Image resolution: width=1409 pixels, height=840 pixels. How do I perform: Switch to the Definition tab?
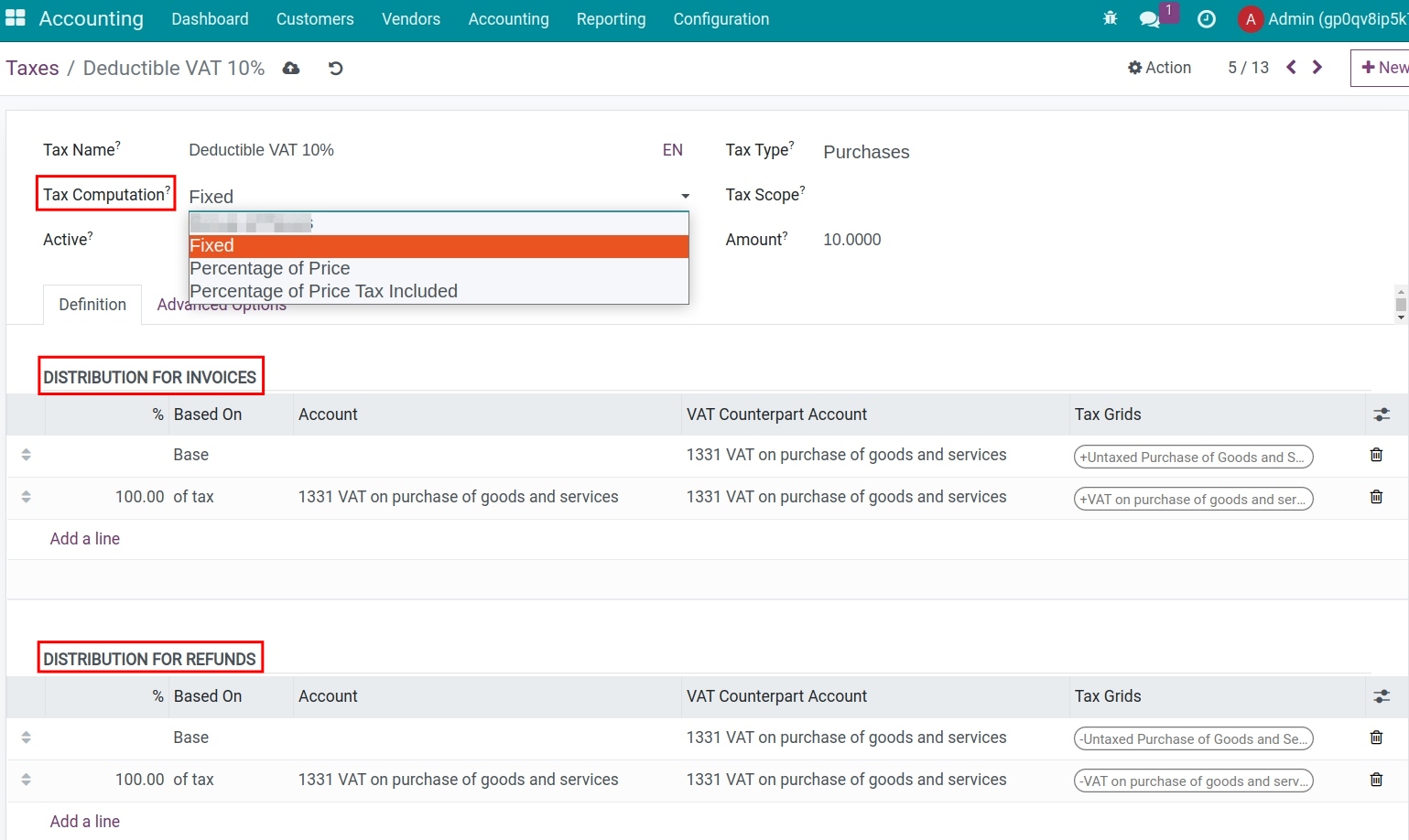(92, 305)
